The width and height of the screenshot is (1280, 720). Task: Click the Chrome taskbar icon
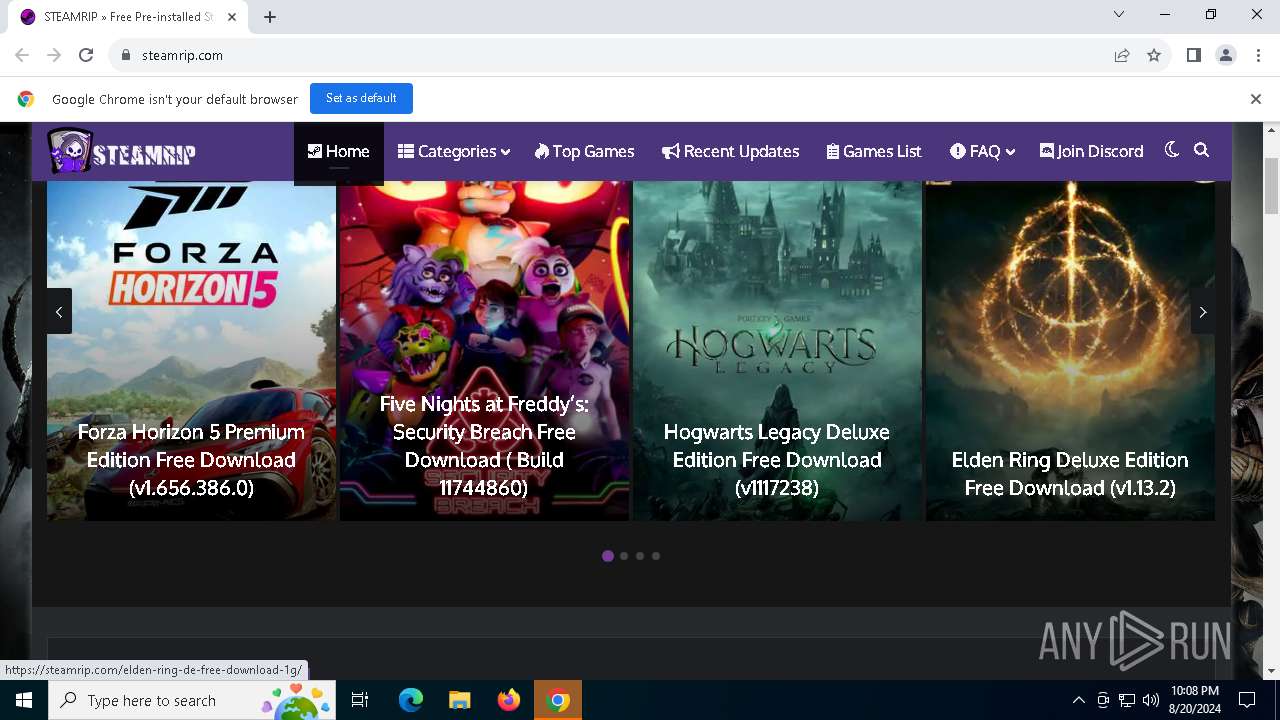[558, 700]
